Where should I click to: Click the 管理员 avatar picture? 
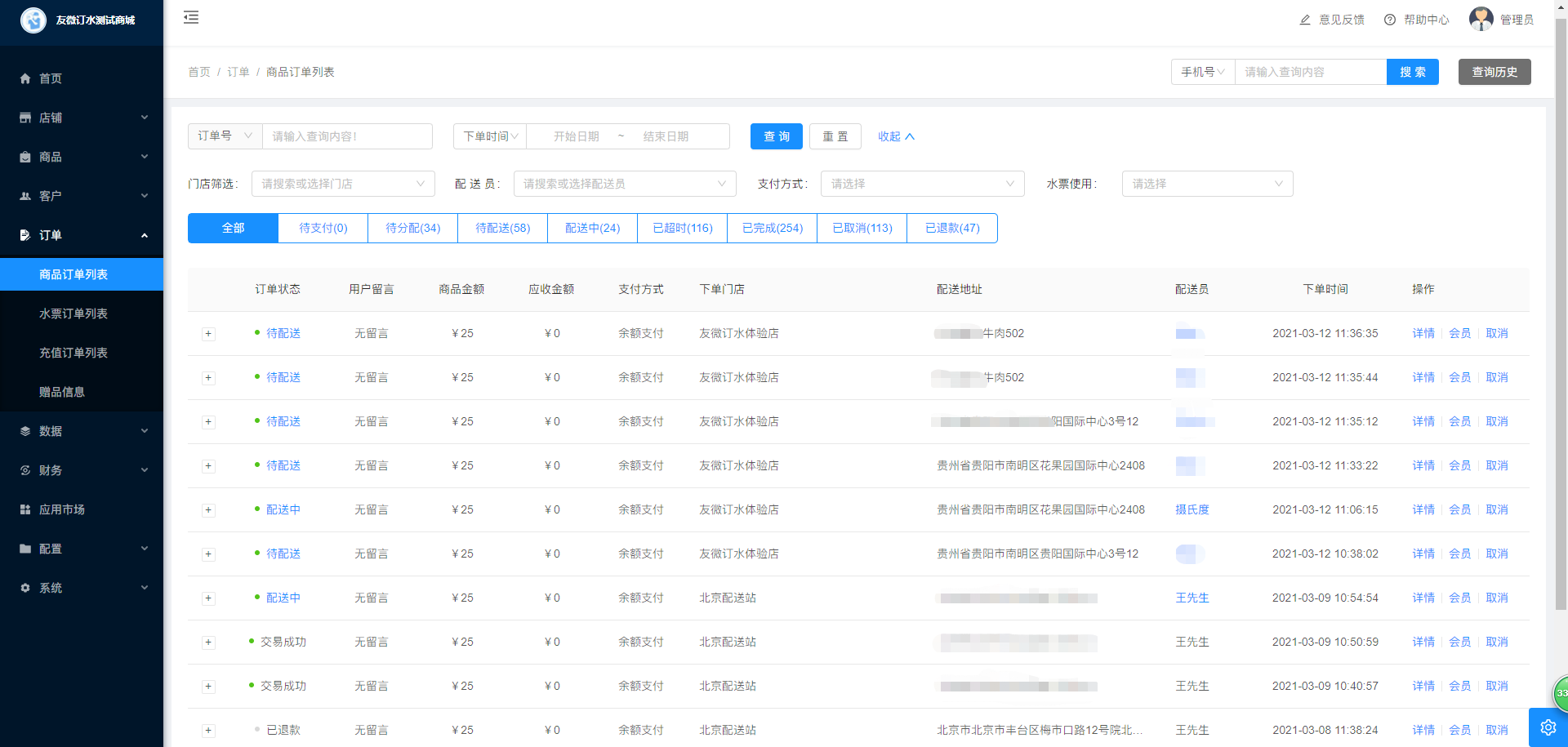point(1481,19)
